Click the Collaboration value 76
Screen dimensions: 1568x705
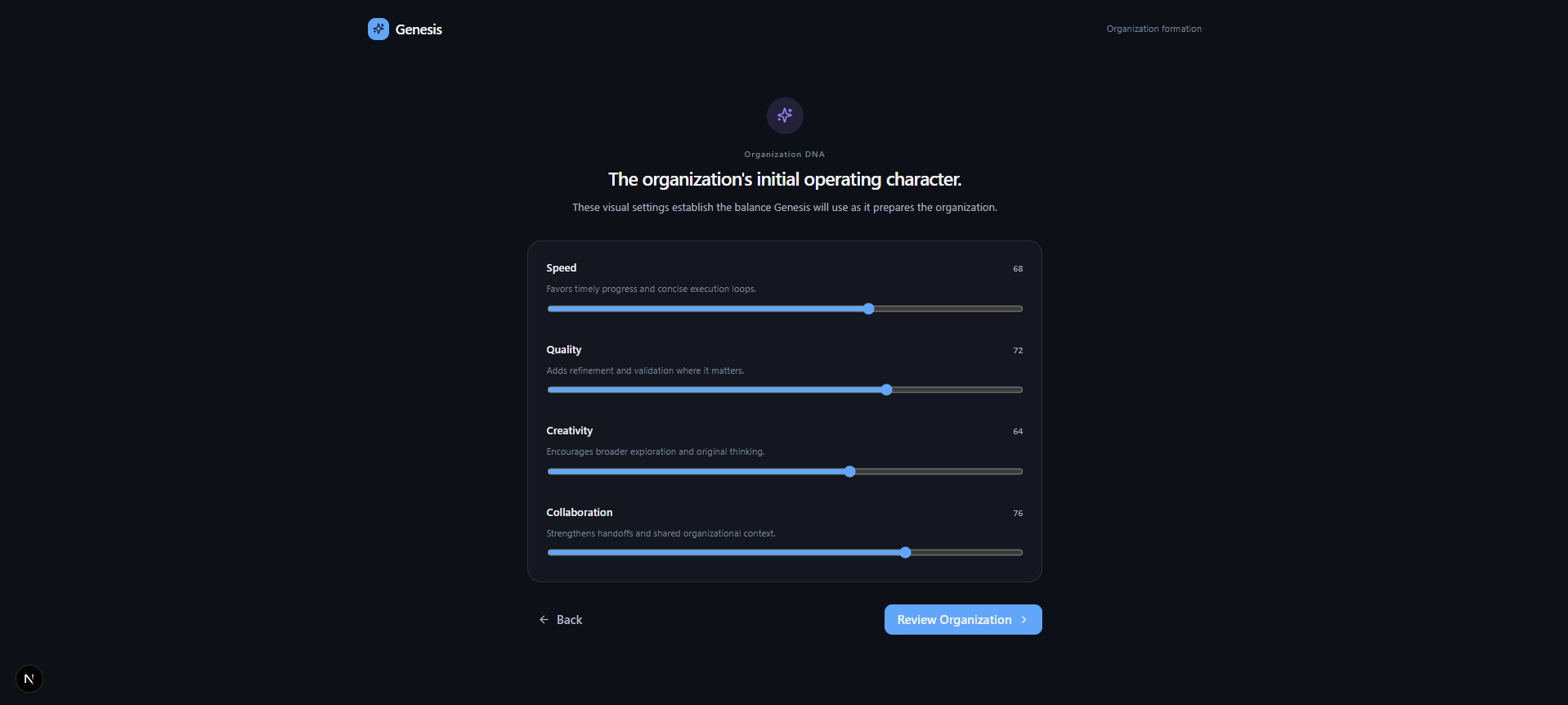[1018, 513]
